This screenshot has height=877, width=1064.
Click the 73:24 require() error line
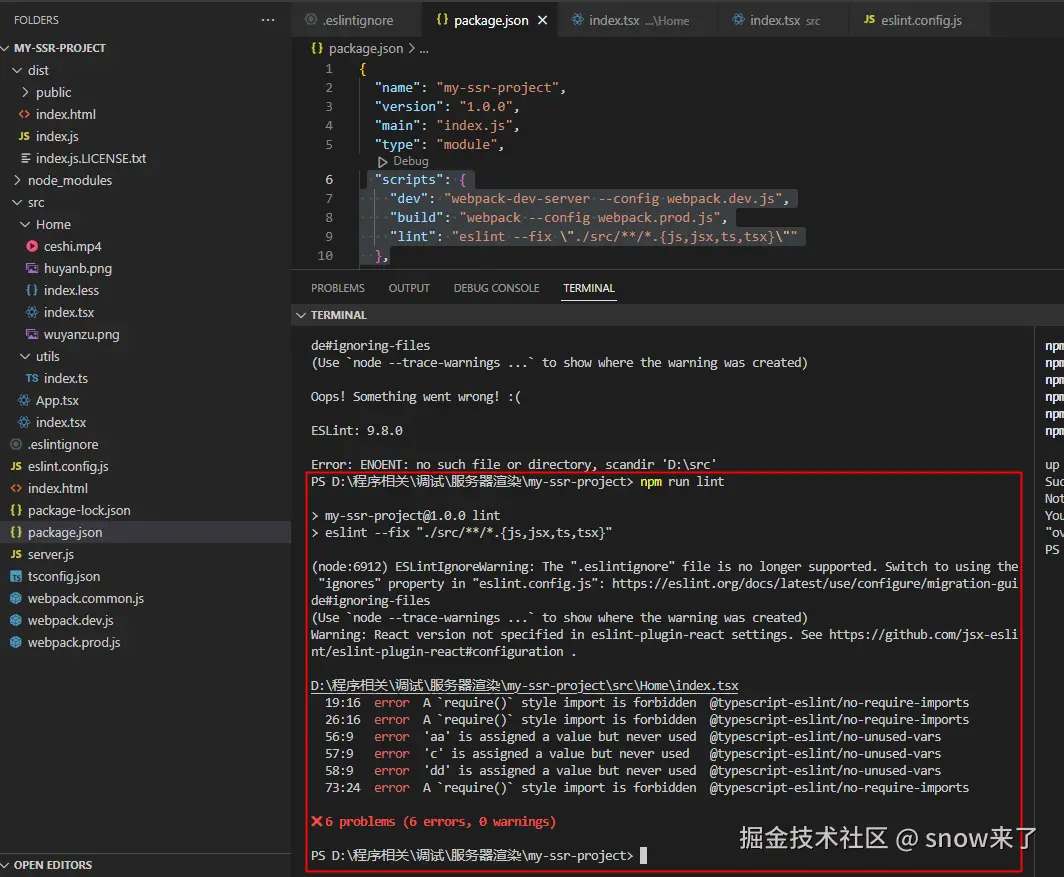click(x=647, y=787)
